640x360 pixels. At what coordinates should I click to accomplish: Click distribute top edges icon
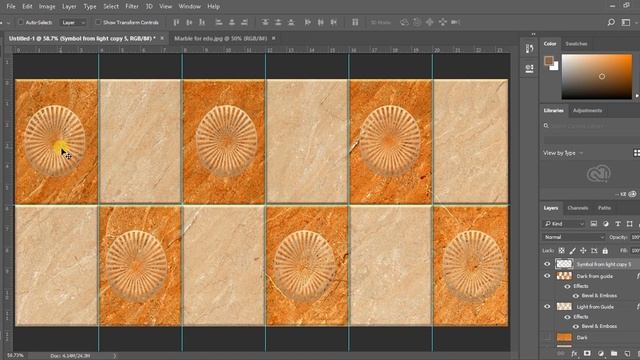[x=265, y=22]
